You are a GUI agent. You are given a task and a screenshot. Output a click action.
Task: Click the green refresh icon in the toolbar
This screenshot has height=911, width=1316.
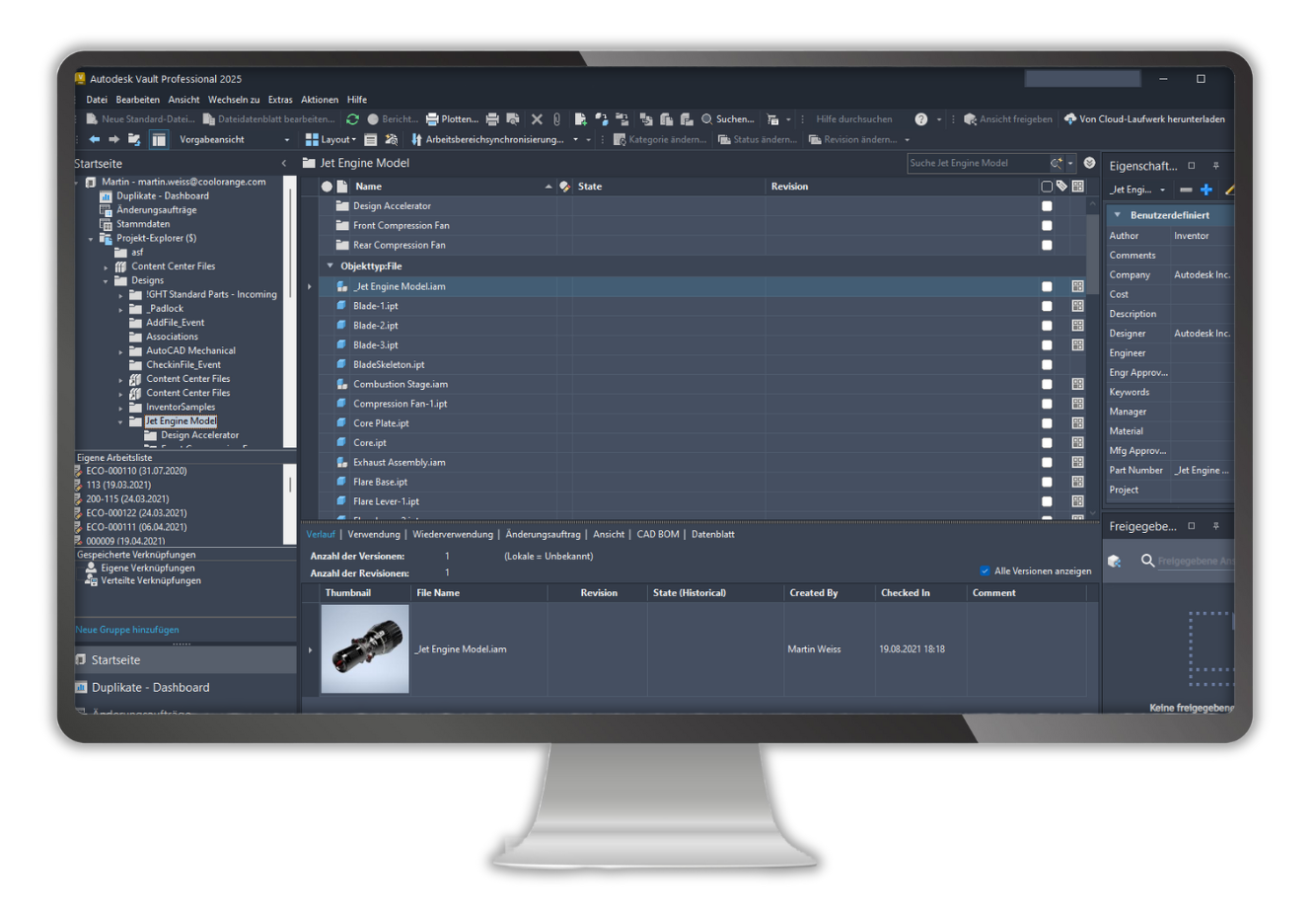pyautogui.click(x=352, y=119)
